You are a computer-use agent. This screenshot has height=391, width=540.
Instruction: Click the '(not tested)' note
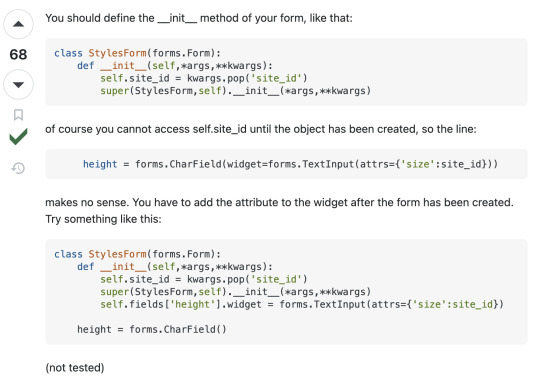point(75,368)
